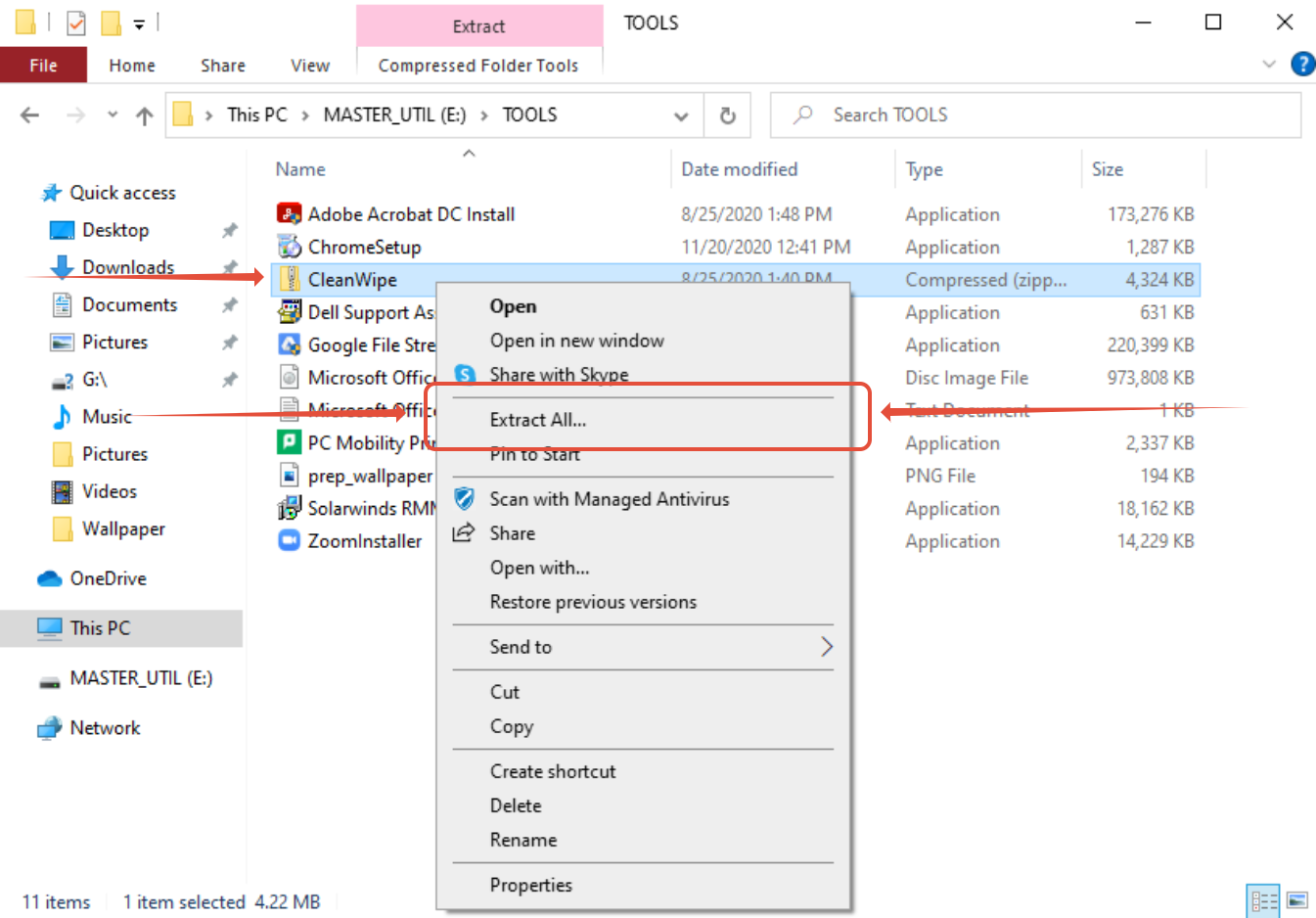1316x918 pixels.
Task: Customize Quick Access Toolbar dropdown arrow
Action: (x=139, y=23)
